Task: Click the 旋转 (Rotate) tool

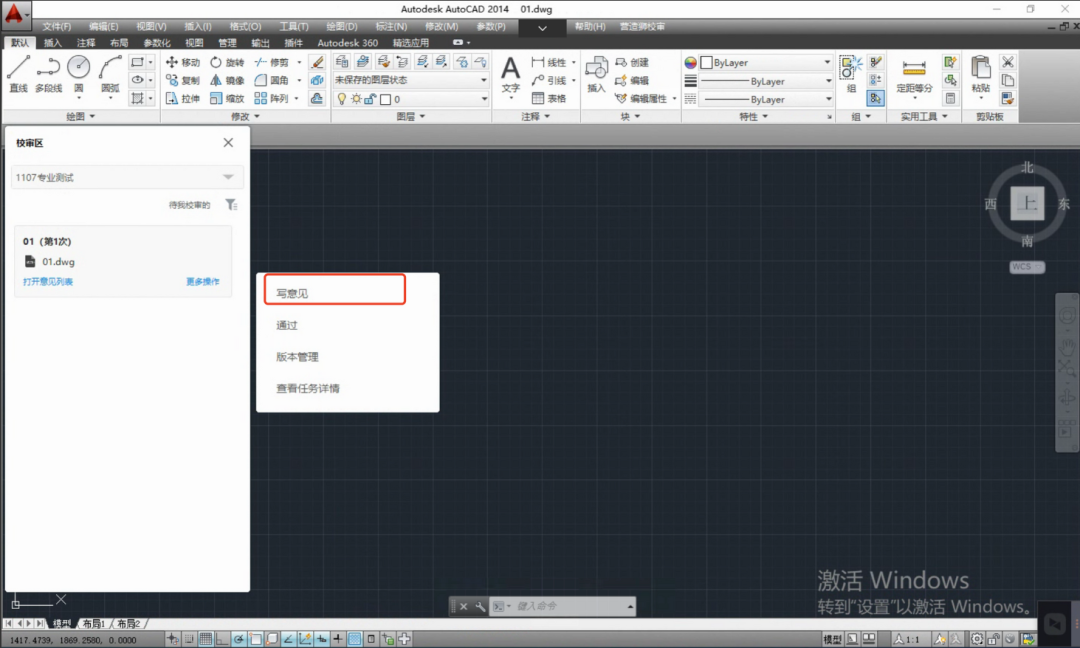Action: point(227,62)
